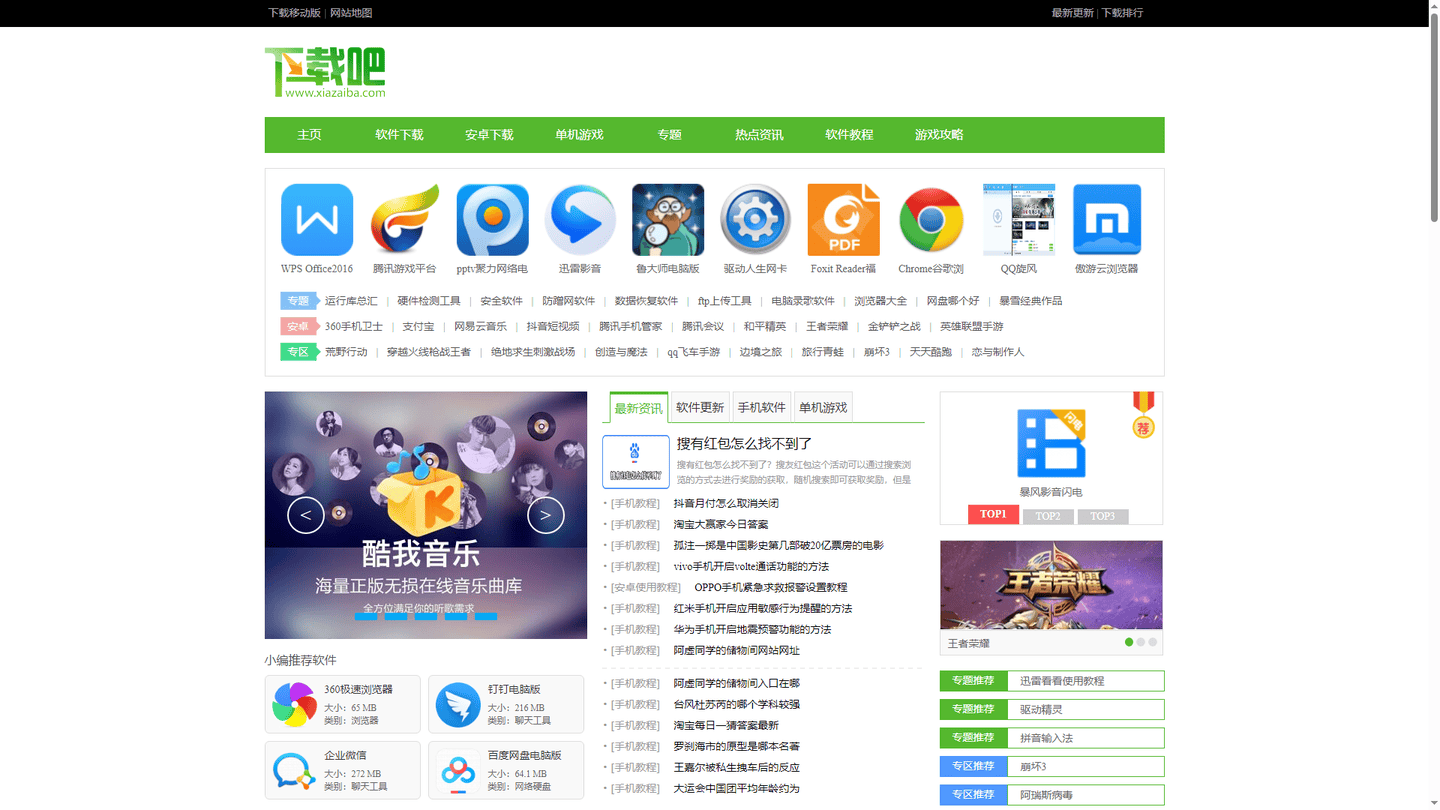Open the 腾讯游戏平台 icon
The image size is (1440, 810).
pos(405,220)
